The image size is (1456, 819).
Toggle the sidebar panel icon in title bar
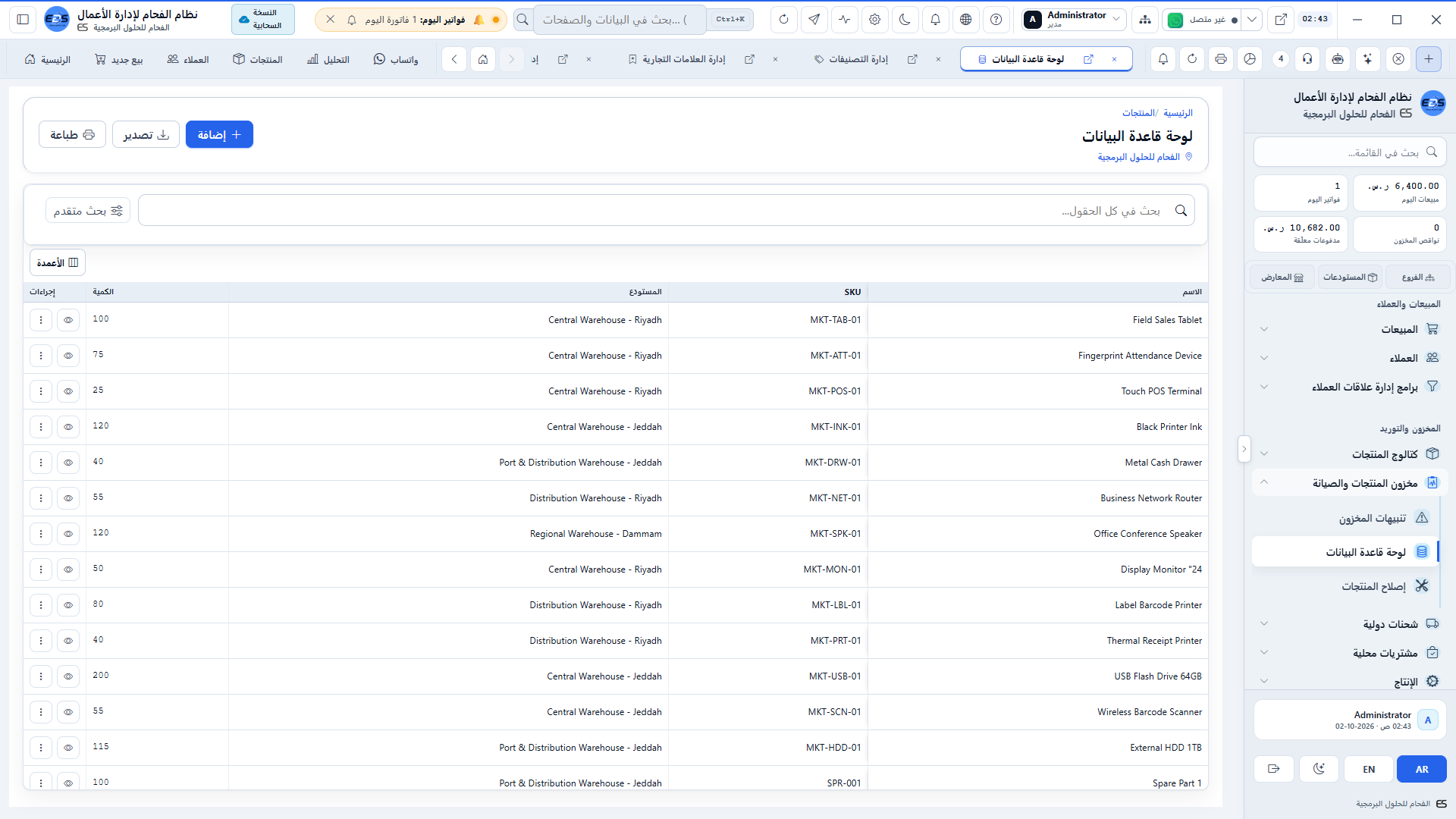(23, 20)
